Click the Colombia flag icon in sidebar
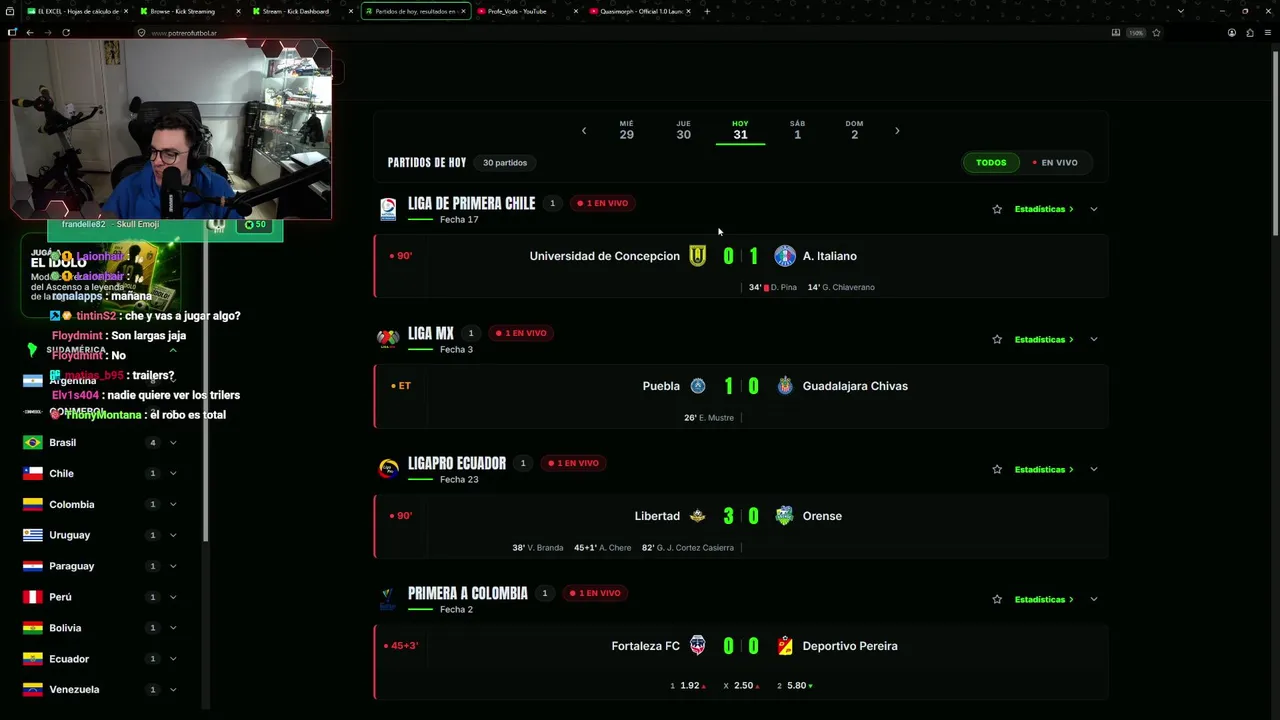1280x720 pixels. [x=33, y=504]
